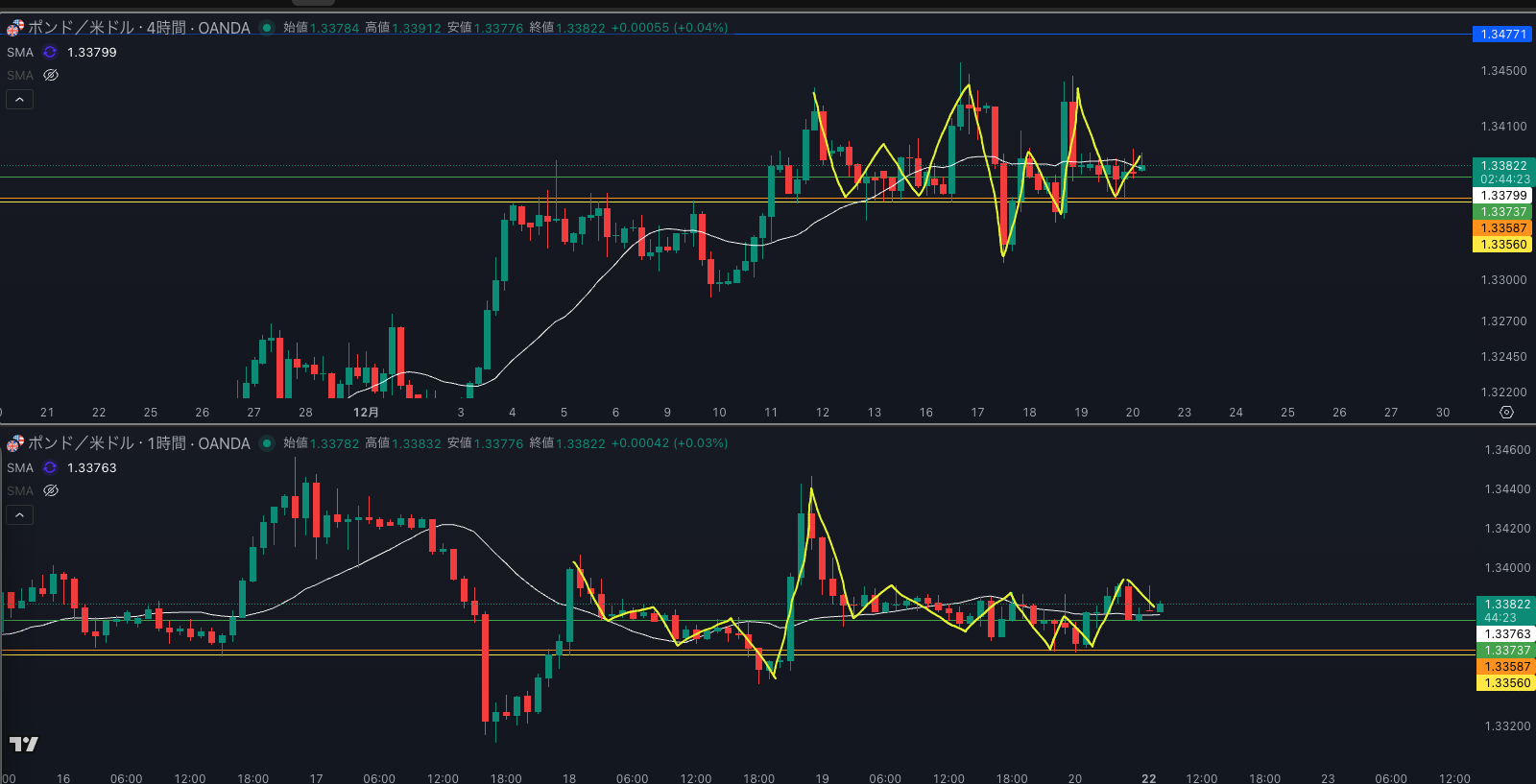This screenshot has height=784, width=1536.
Task: Open symbol search from ポンド/米ドル 4時間 title
Action: pyautogui.click(x=139, y=28)
